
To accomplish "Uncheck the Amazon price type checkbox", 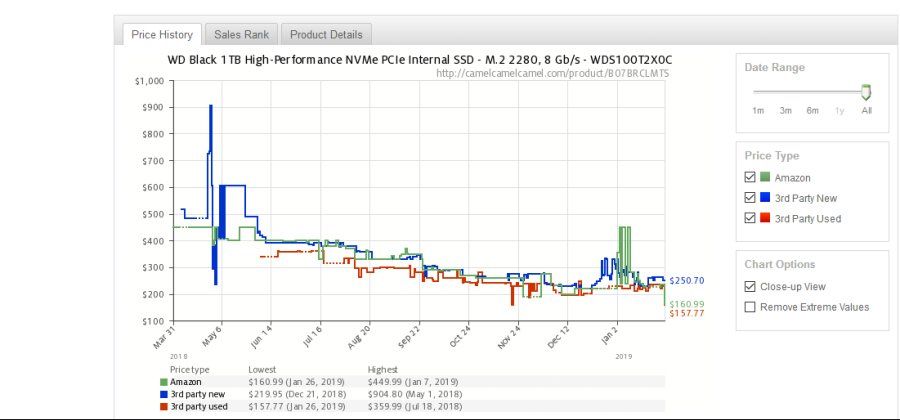I will (750, 177).
